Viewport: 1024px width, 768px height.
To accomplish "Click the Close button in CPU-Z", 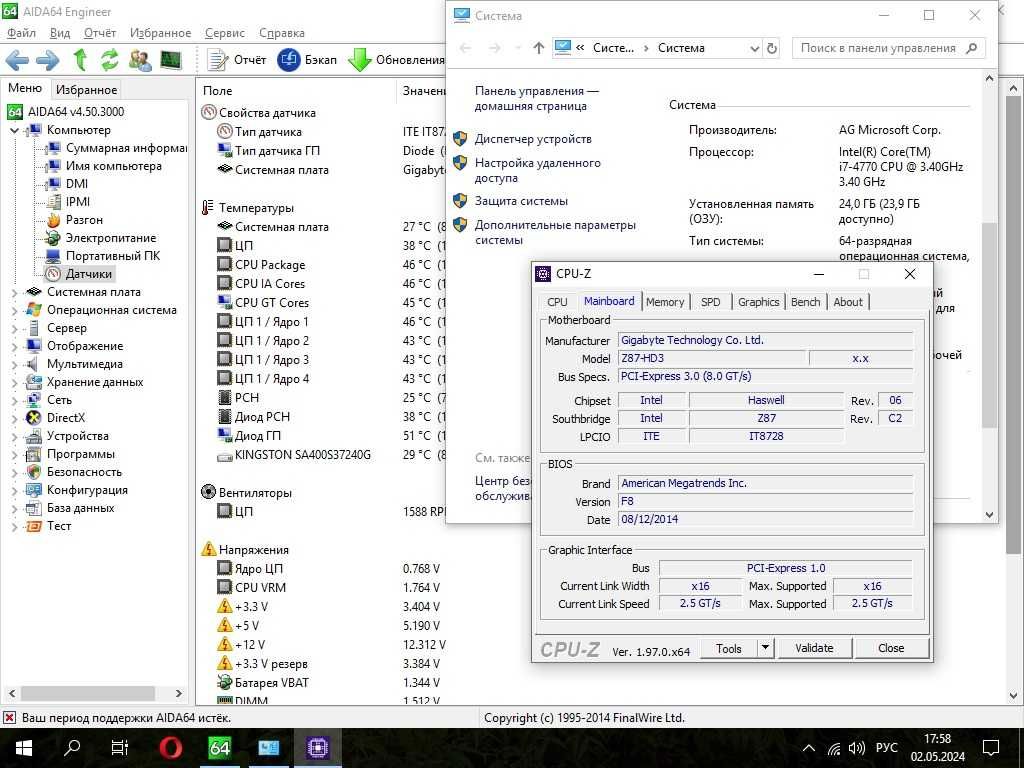I will pyautogui.click(x=891, y=648).
